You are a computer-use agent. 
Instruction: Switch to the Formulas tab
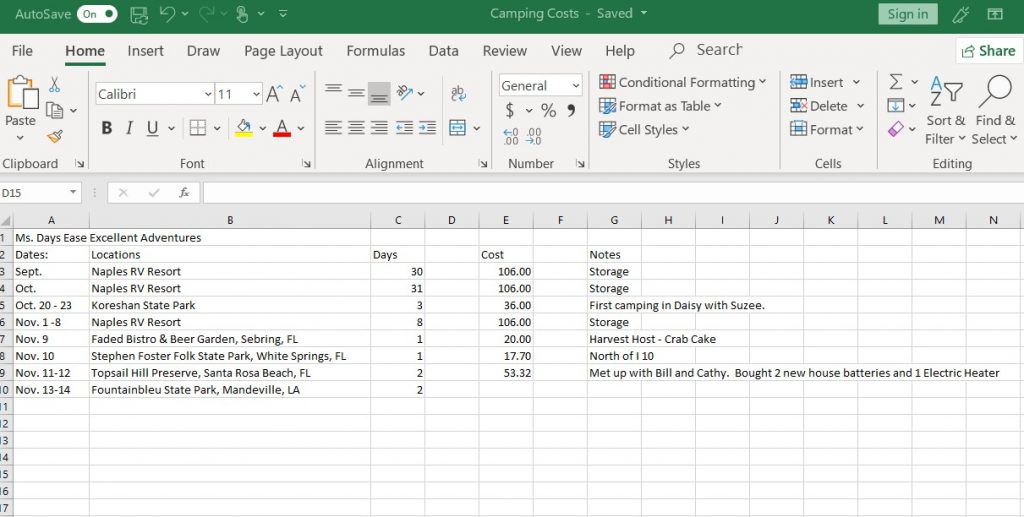[376, 51]
